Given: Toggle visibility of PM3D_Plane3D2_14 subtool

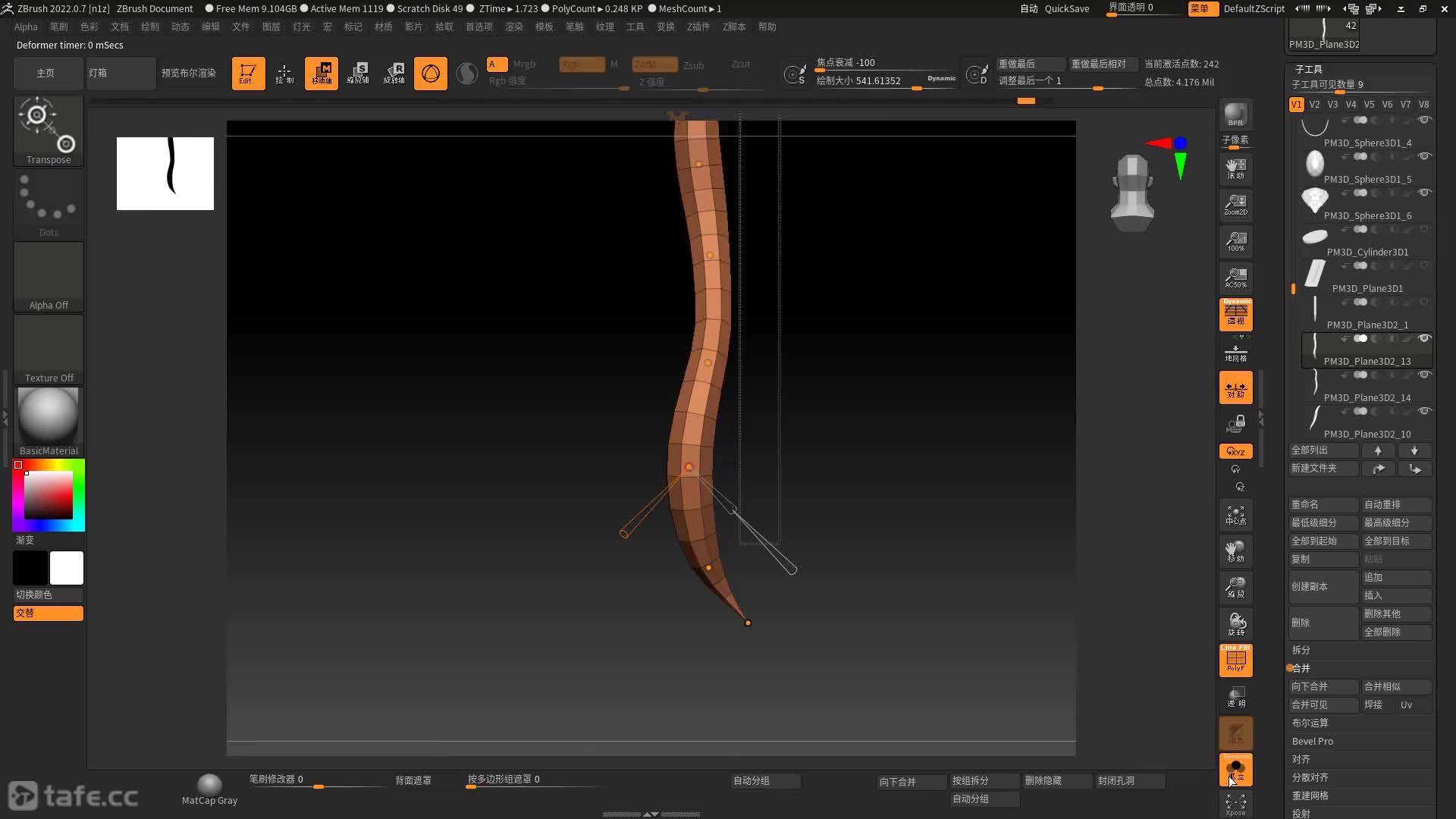Looking at the screenshot, I should [x=1424, y=375].
